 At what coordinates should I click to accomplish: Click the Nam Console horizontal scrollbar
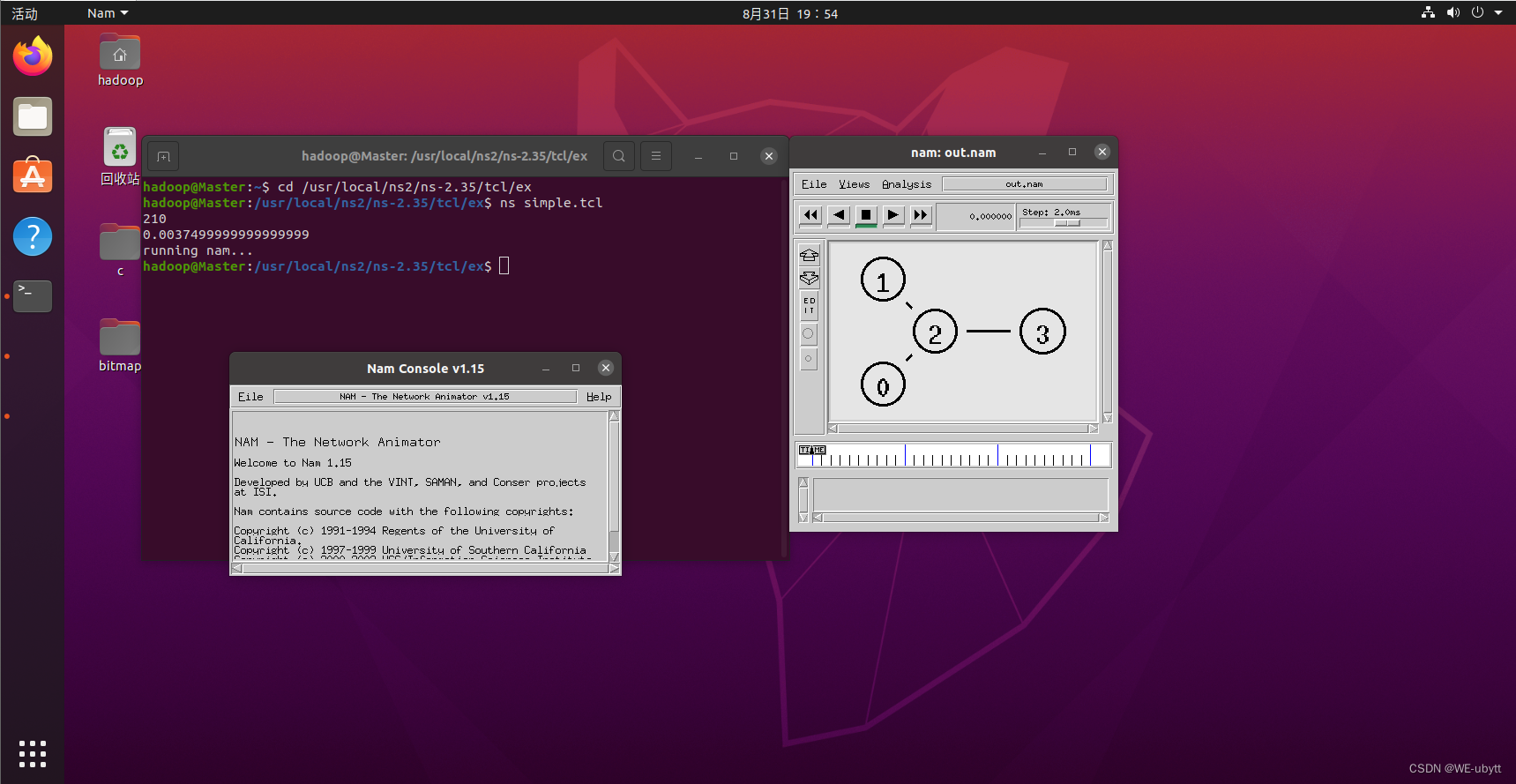click(x=426, y=569)
